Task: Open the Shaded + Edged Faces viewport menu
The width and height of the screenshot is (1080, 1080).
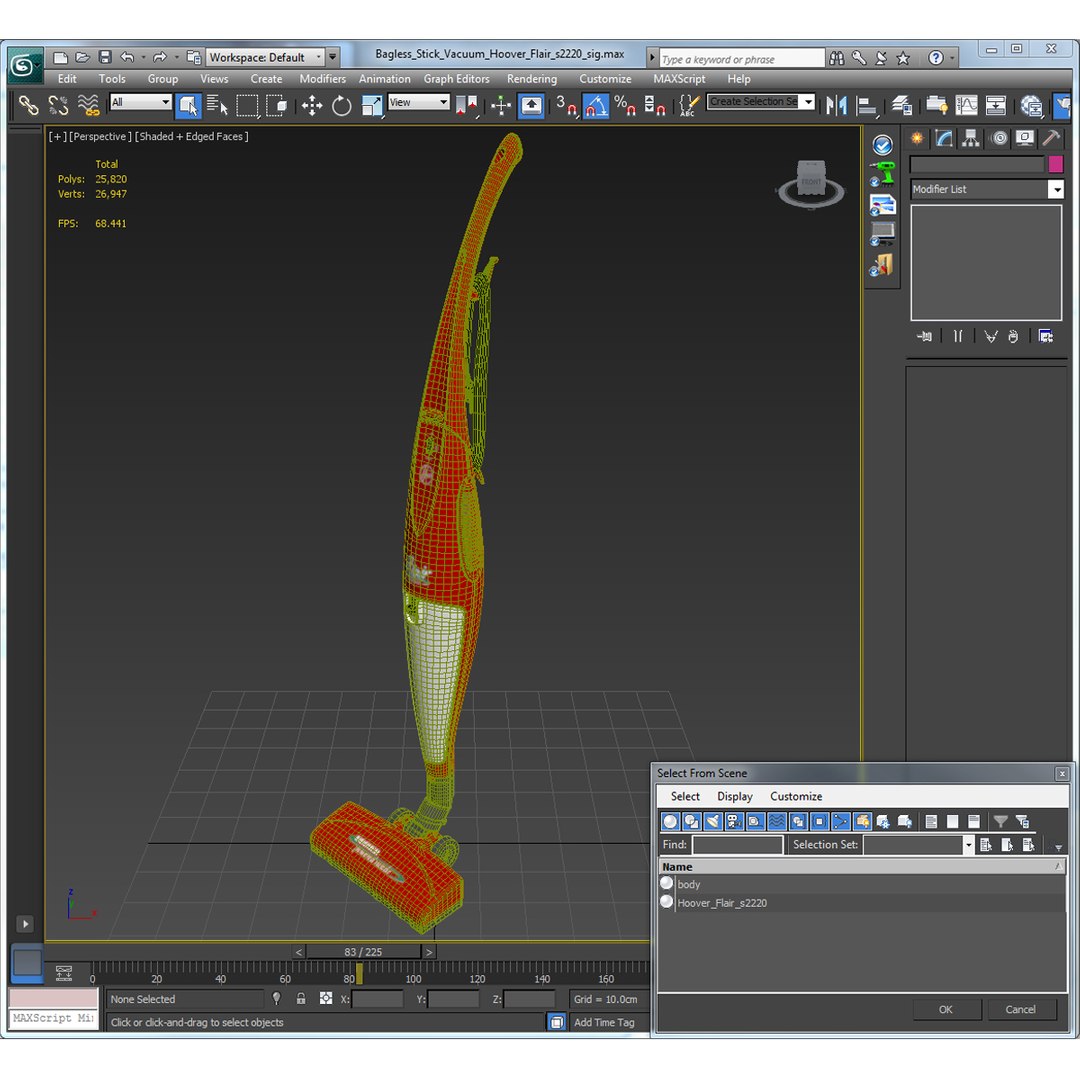Action: point(191,136)
